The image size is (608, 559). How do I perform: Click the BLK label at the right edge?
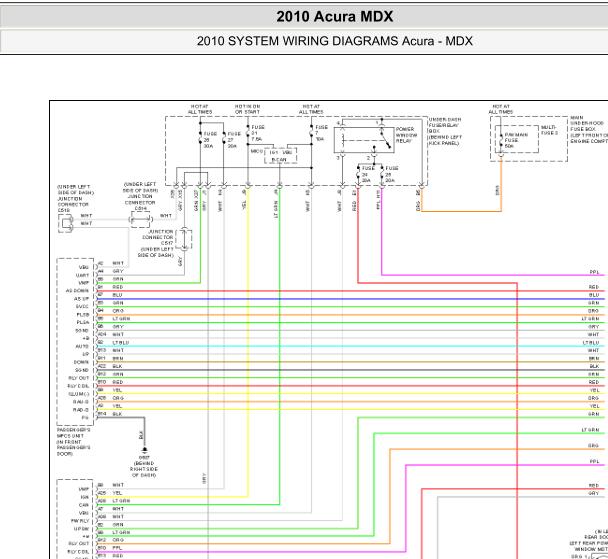coord(594,366)
